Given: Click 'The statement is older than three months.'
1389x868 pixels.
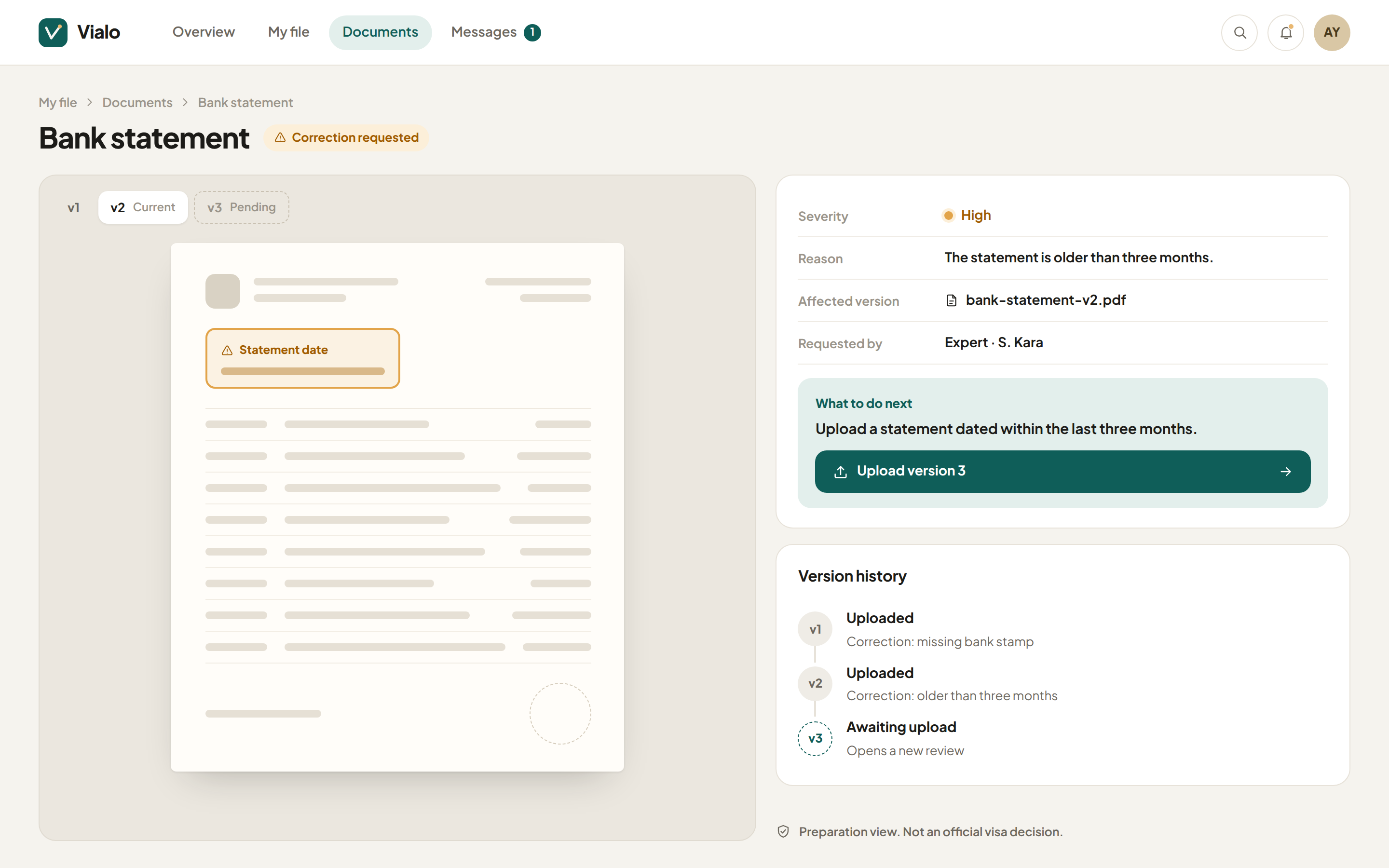Looking at the screenshot, I should click(1078, 258).
